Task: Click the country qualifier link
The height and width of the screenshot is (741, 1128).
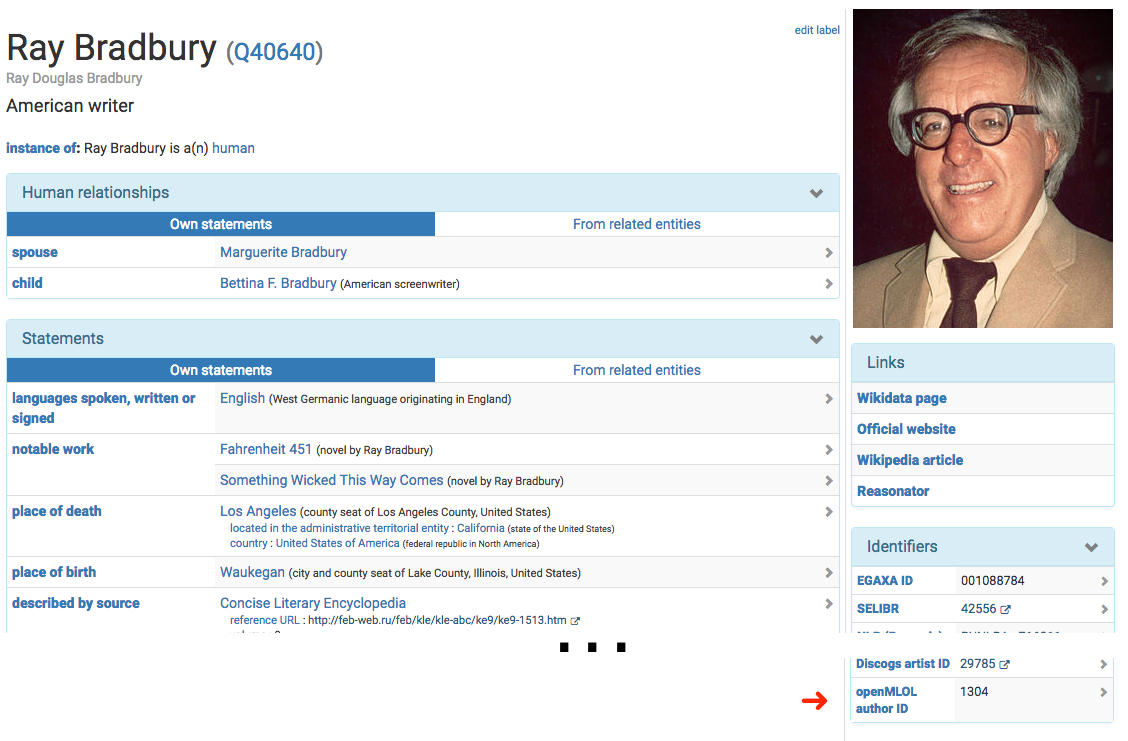Action: pyautogui.click(x=249, y=543)
